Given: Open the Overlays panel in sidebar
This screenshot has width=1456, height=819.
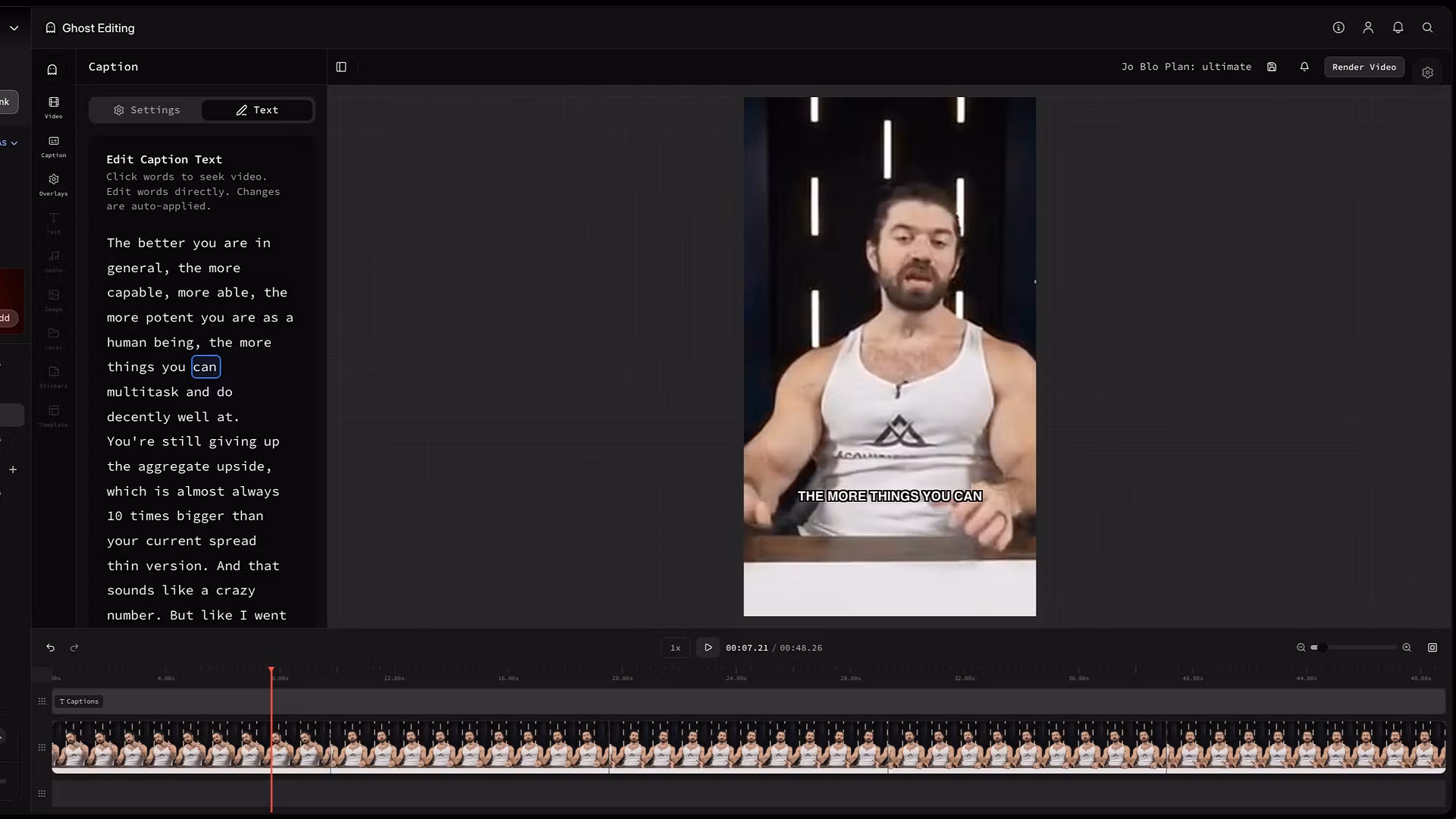Looking at the screenshot, I should pyautogui.click(x=53, y=184).
